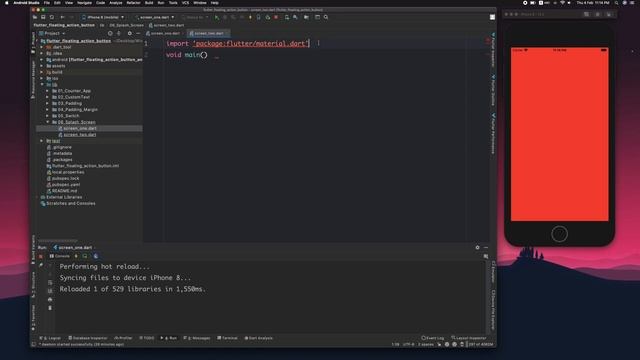Select screen_two.dart in project tree
This screenshot has width=640, height=360.
(x=80, y=135)
